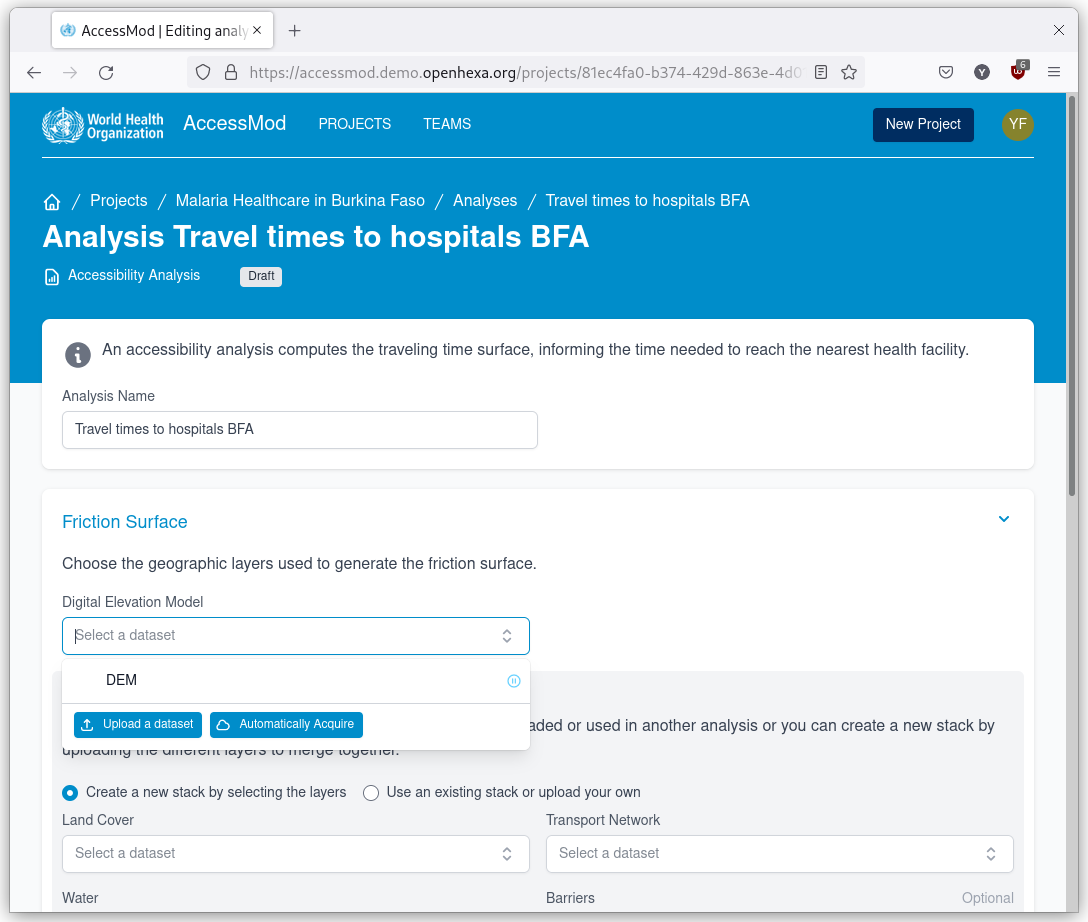Viewport: 1088px width, 922px height.
Task: Click the home icon in breadcrumb
Action: click(52, 202)
